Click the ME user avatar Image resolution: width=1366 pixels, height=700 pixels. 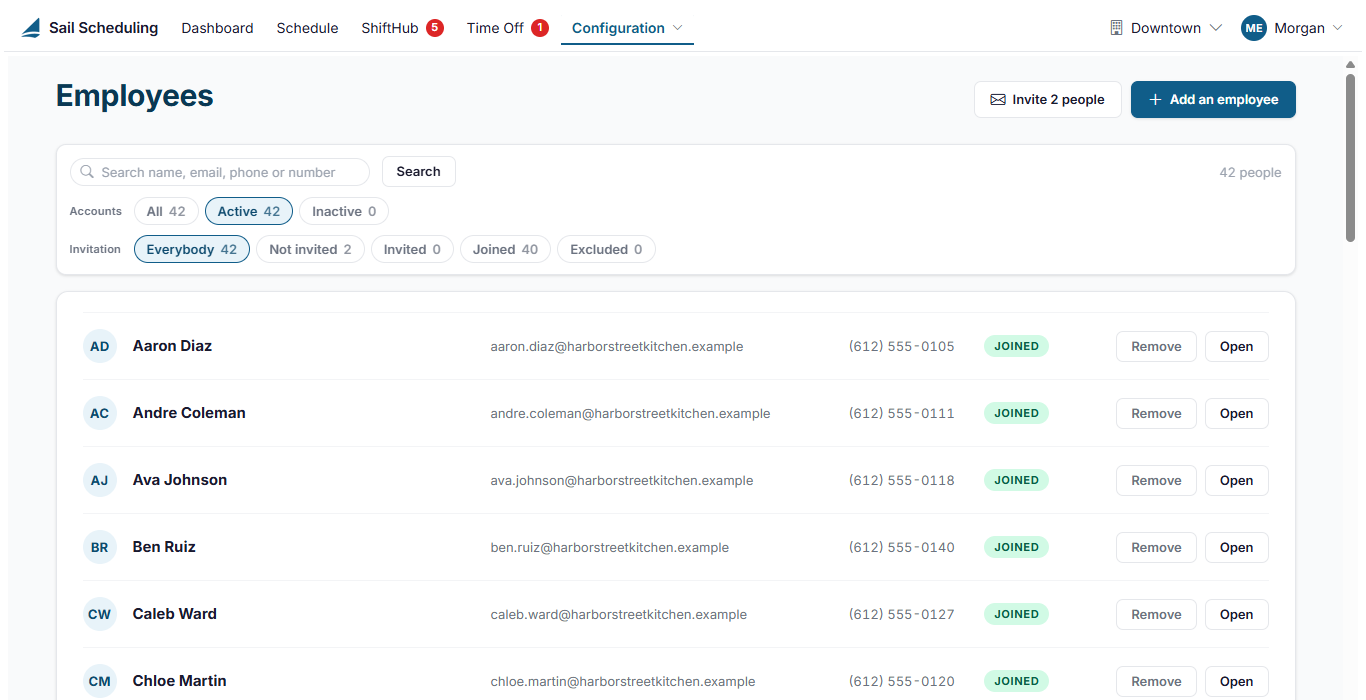pos(1254,28)
